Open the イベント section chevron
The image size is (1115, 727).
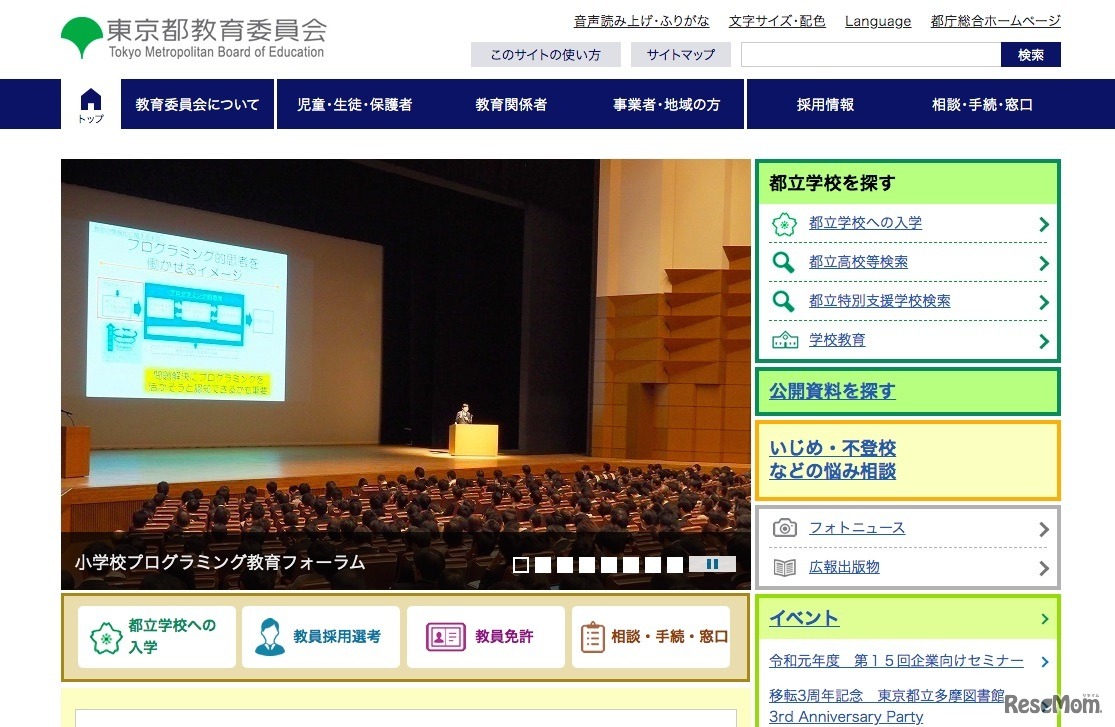click(1046, 619)
